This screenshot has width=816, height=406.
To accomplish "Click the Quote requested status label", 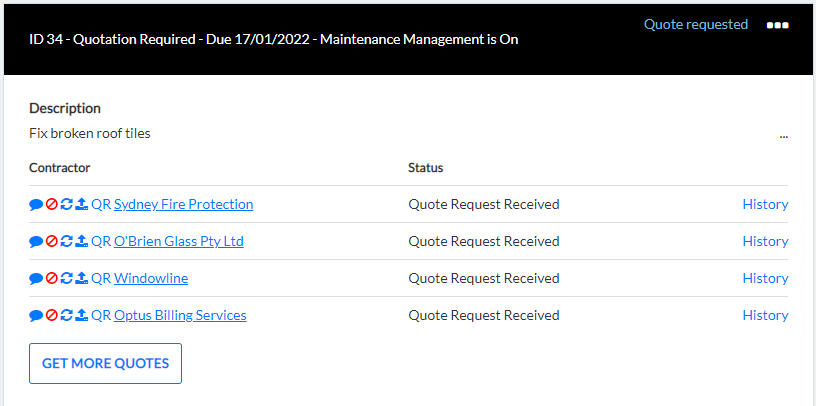I will pos(696,24).
